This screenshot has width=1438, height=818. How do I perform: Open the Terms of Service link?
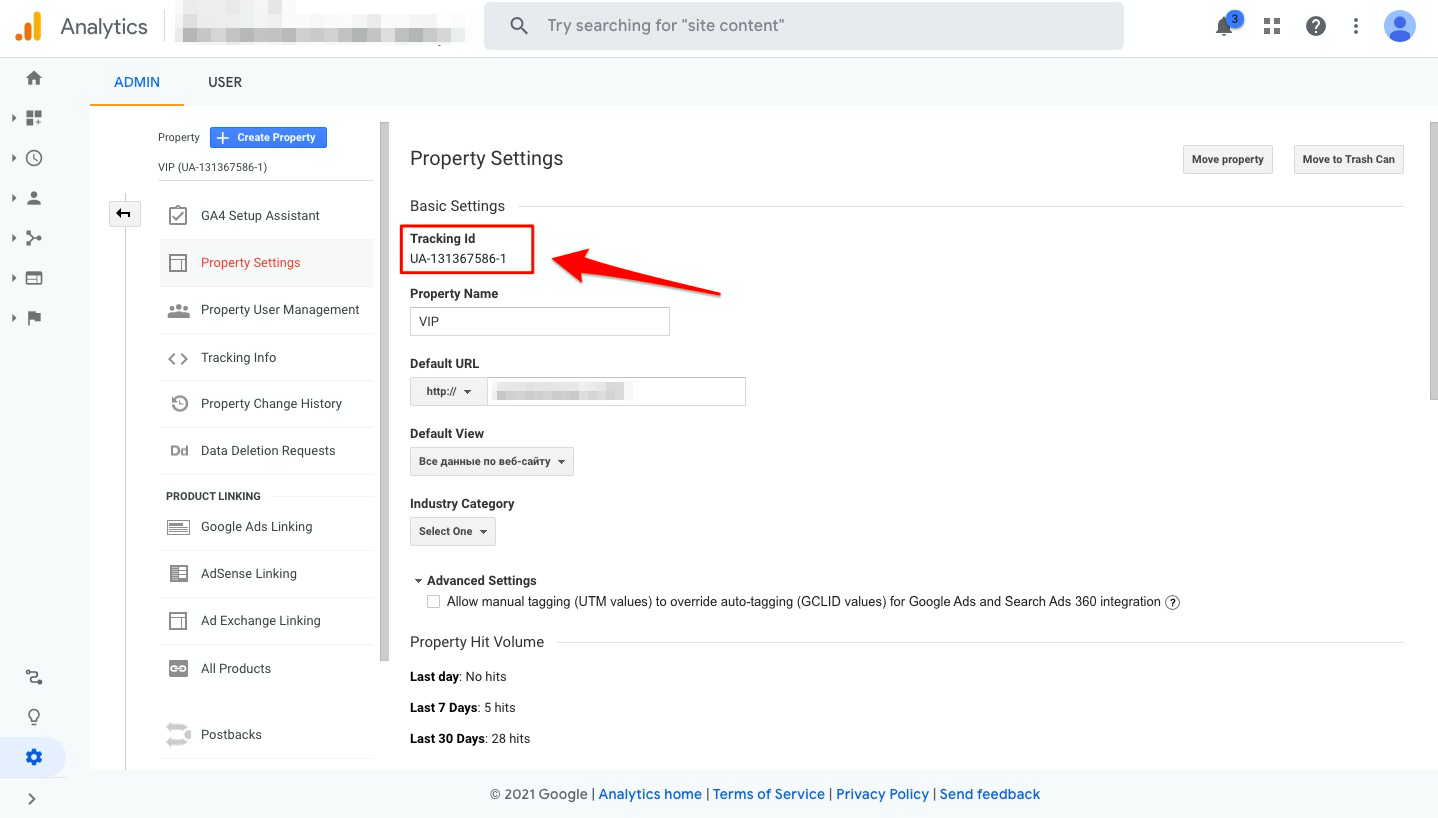769,794
